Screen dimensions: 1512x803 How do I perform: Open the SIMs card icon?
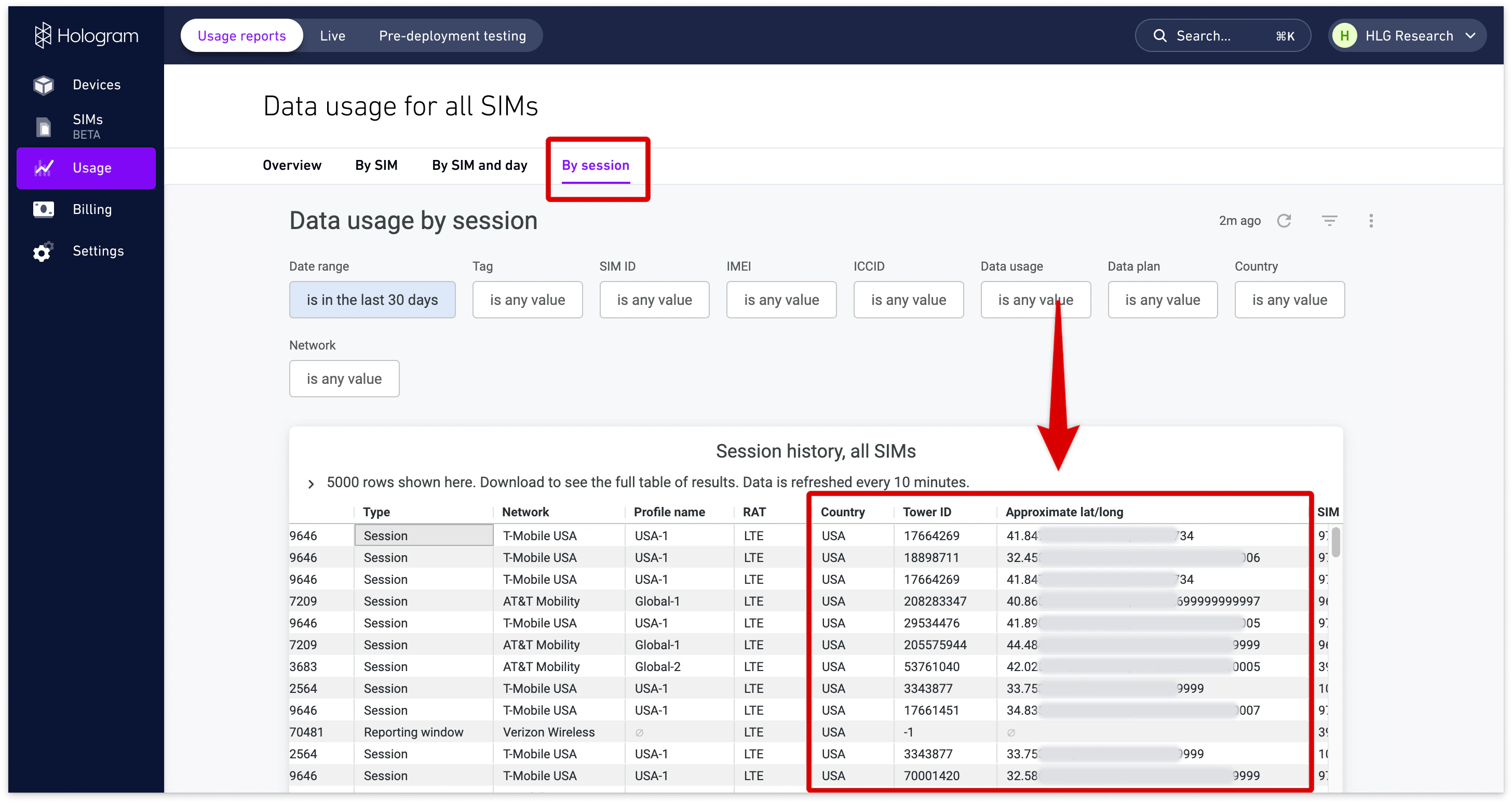44,127
